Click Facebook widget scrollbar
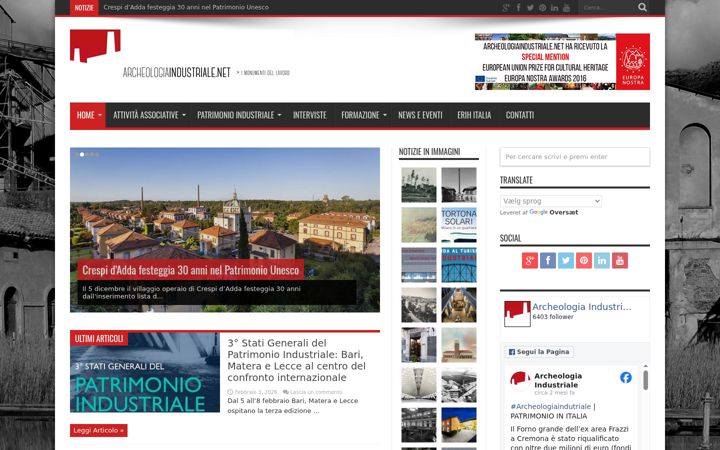The image size is (720, 450). tap(646, 379)
